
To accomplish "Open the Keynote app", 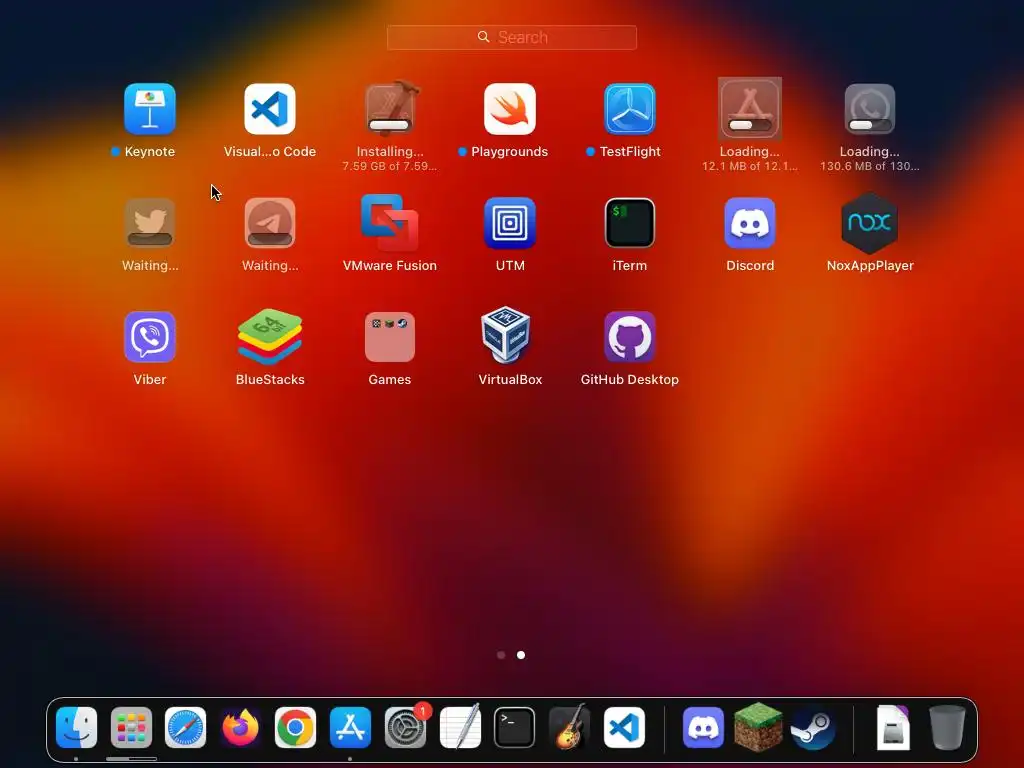I will [150, 109].
